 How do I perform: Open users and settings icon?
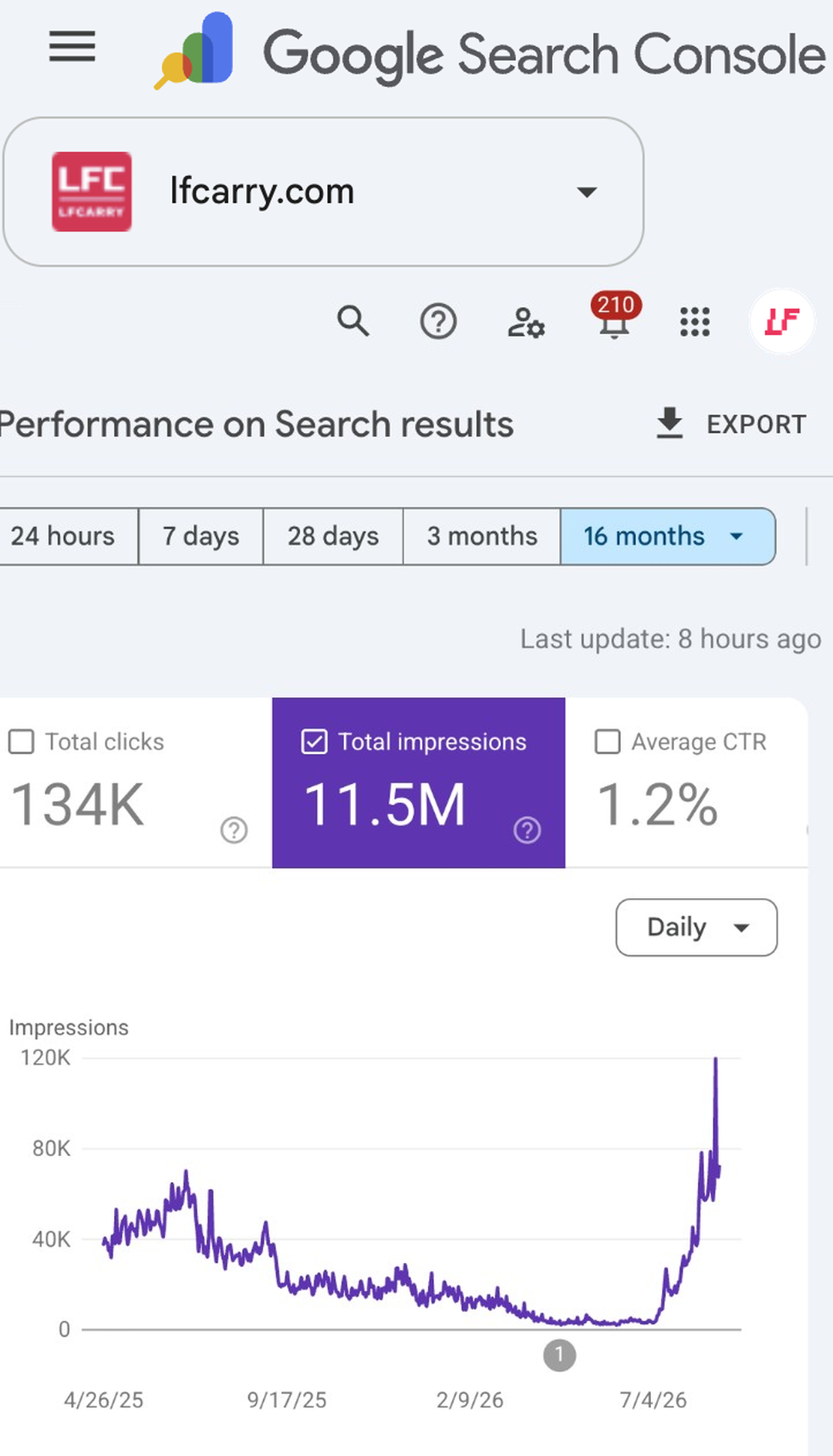point(526,322)
